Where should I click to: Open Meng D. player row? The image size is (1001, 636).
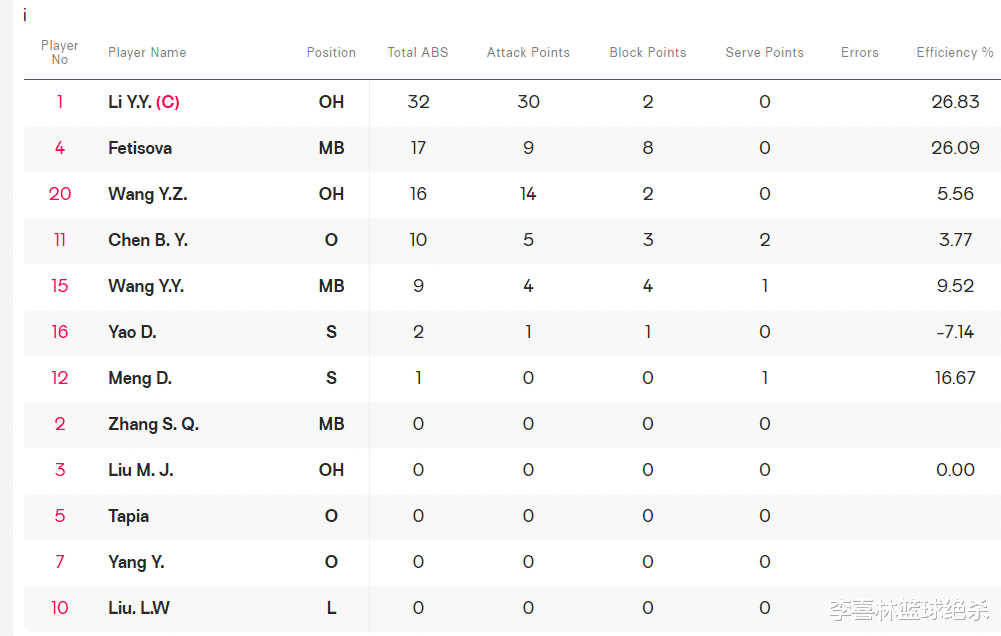[x=140, y=378]
